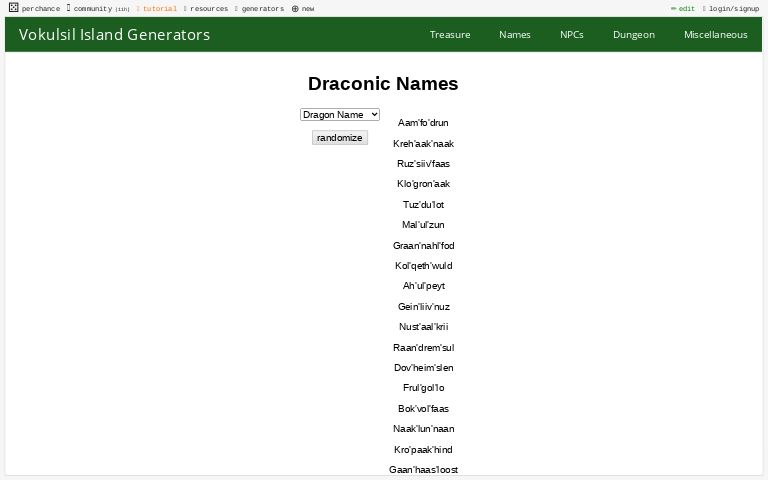
Task: Open the tutorial link
Action: [159, 8]
